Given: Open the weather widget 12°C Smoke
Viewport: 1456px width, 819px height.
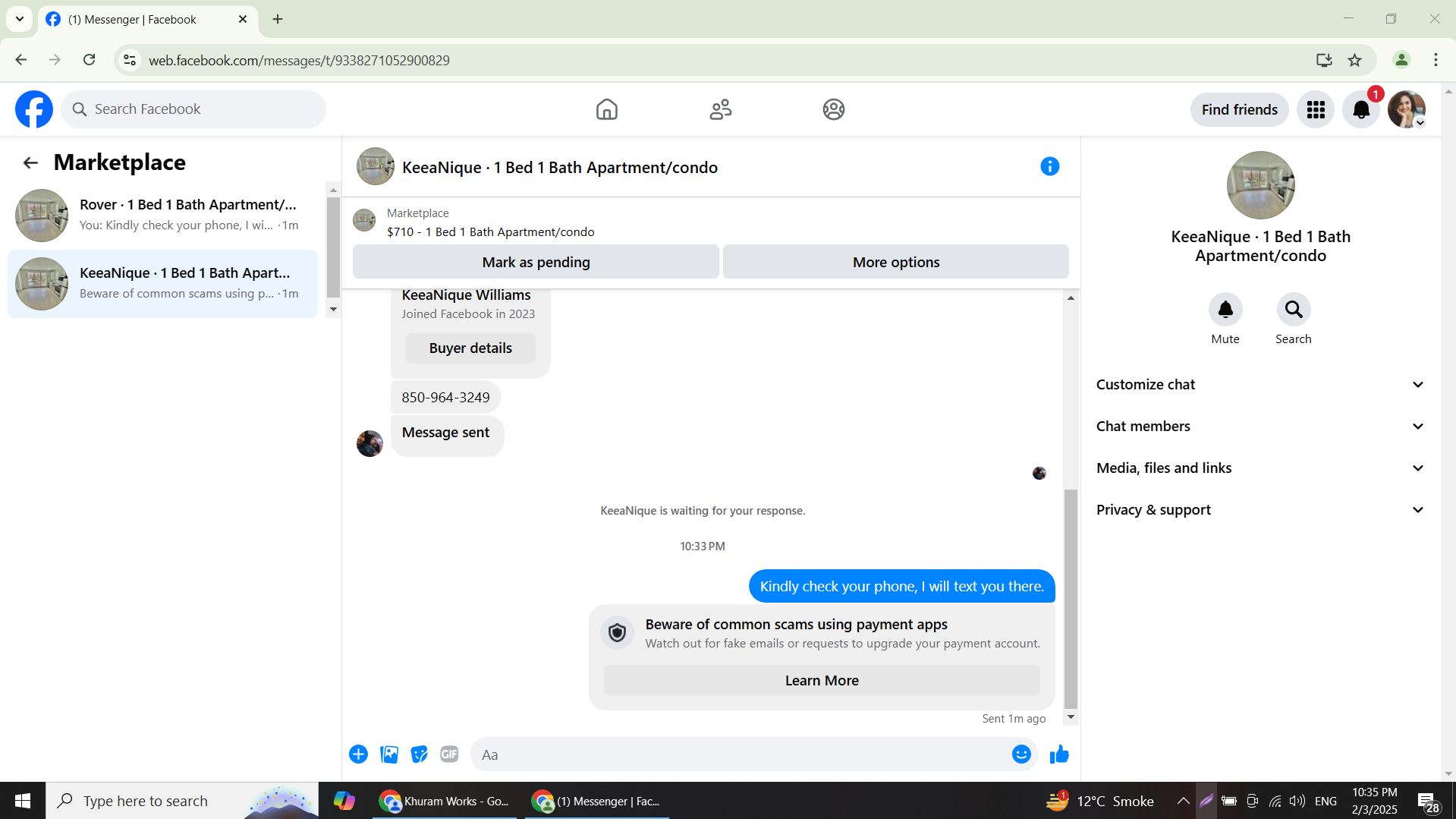Looking at the screenshot, I should pos(1100,801).
